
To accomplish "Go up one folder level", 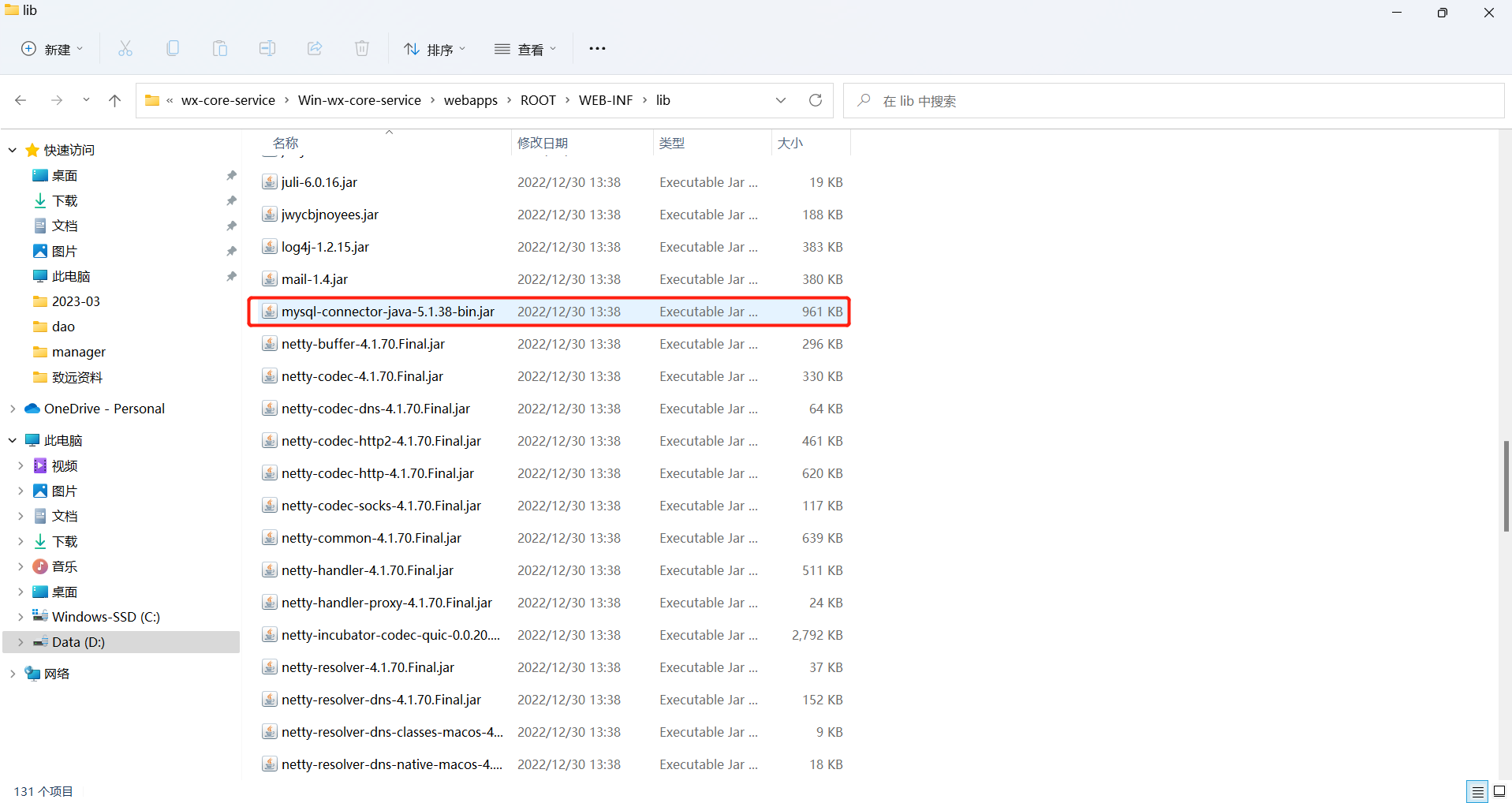I will coord(114,100).
